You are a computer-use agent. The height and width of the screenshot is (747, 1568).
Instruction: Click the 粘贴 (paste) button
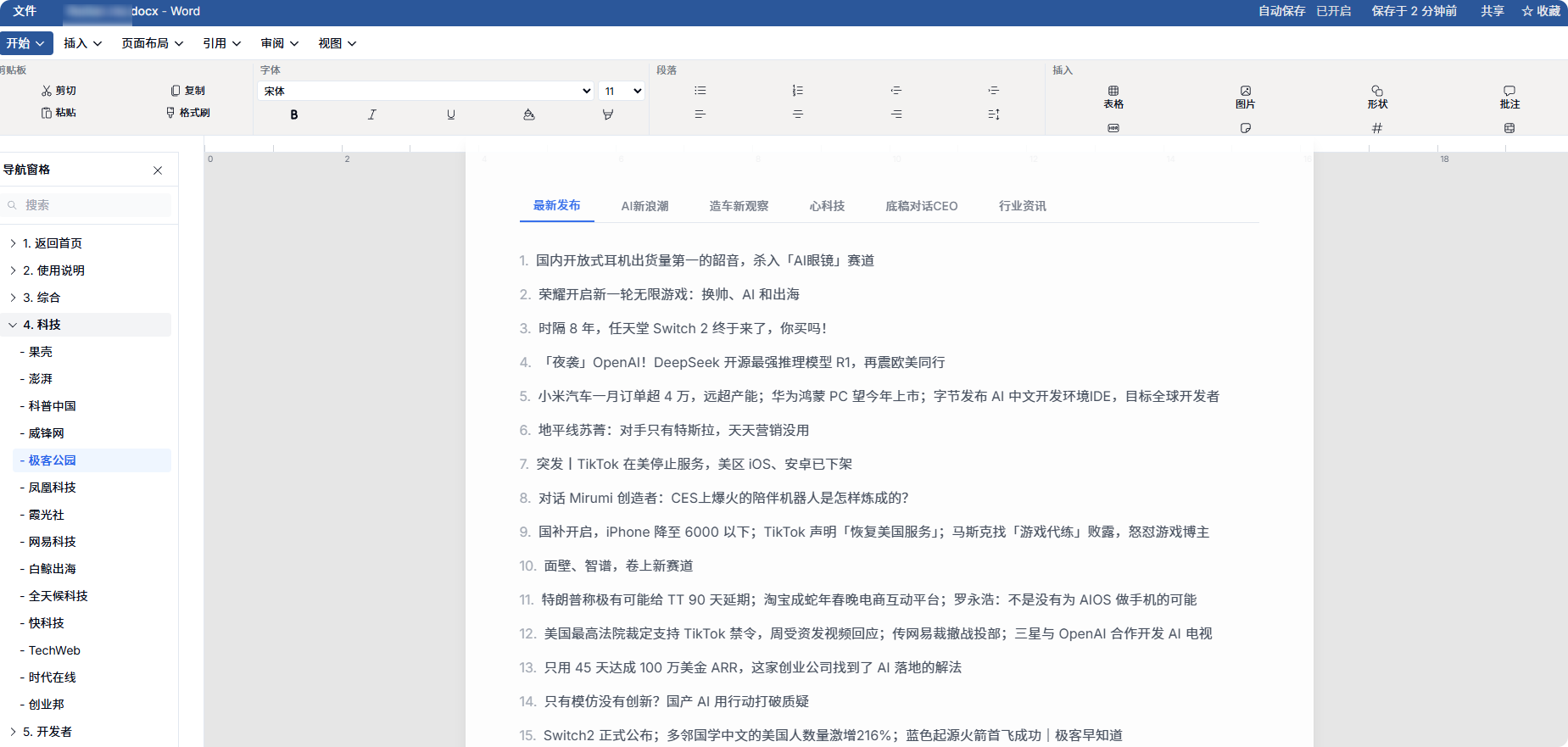[x=59, y=113]
